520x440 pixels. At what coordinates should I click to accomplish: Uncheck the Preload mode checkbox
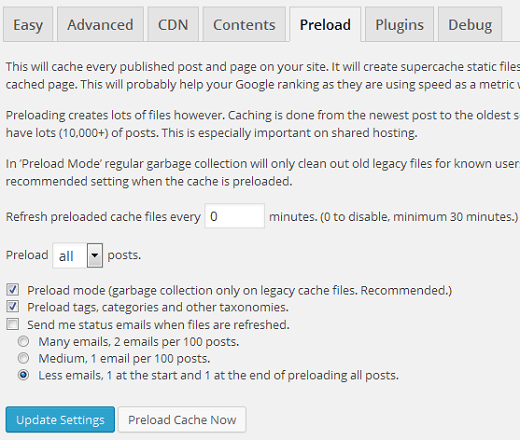tap(13, 290)
